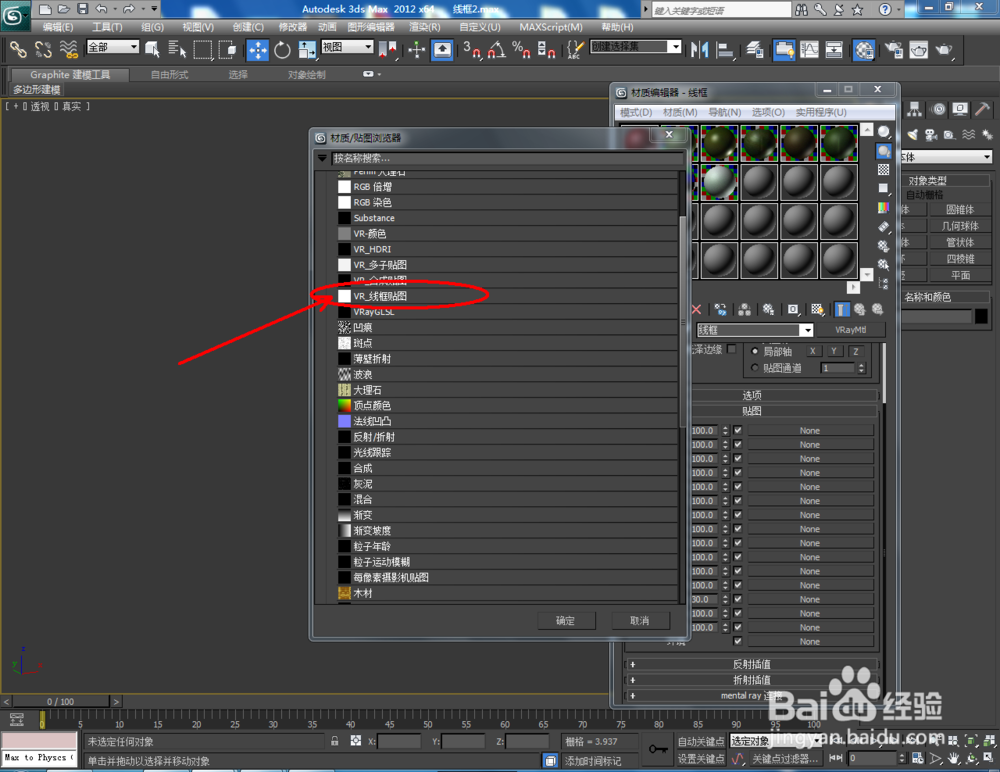
Task: Click the VRayMtl material type button
Action: click(x=850, y=330)
